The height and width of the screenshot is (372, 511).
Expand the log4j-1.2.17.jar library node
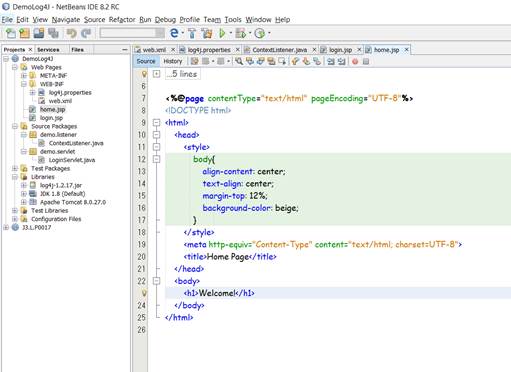point(24,185)
